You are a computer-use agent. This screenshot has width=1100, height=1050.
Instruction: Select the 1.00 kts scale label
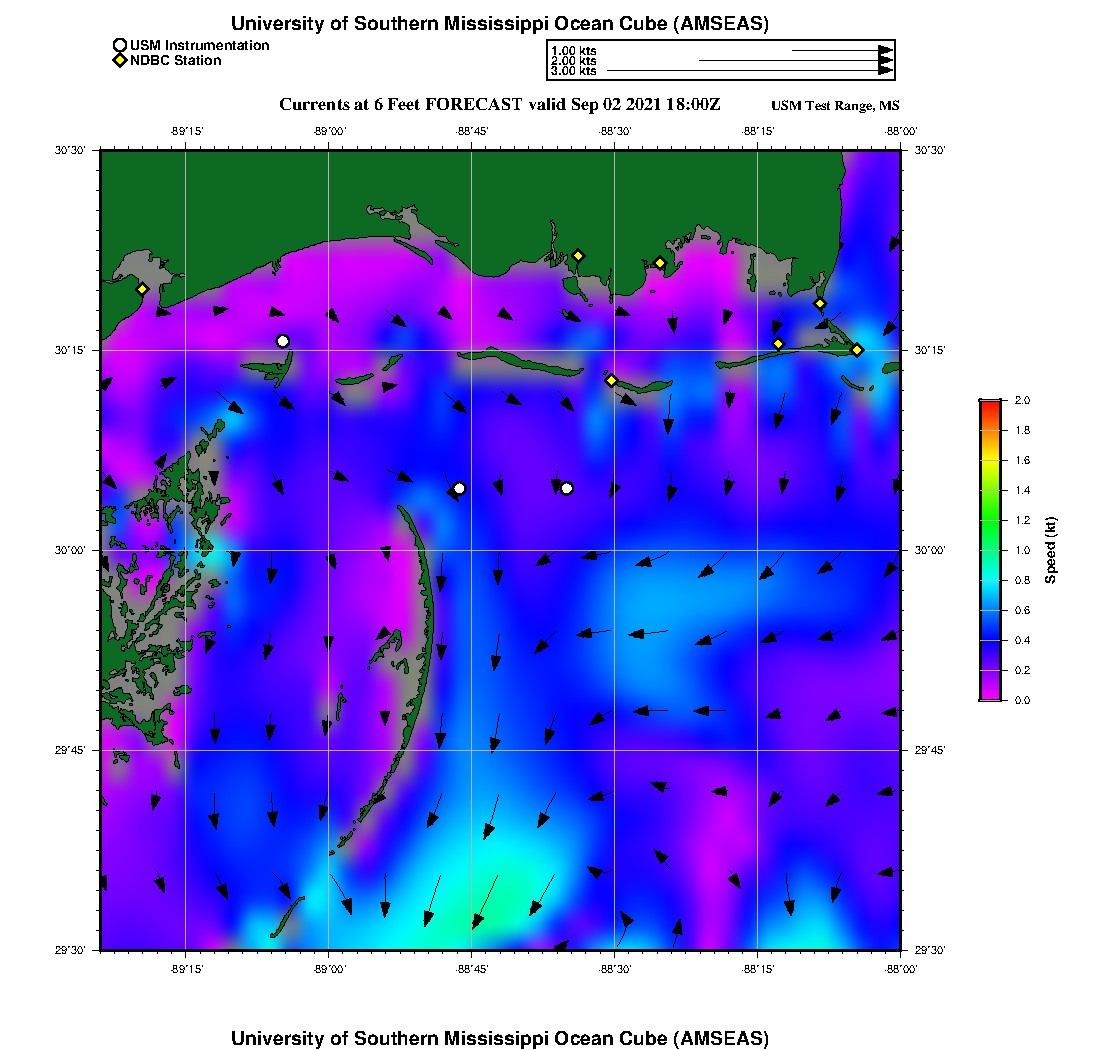click(573, 50)
